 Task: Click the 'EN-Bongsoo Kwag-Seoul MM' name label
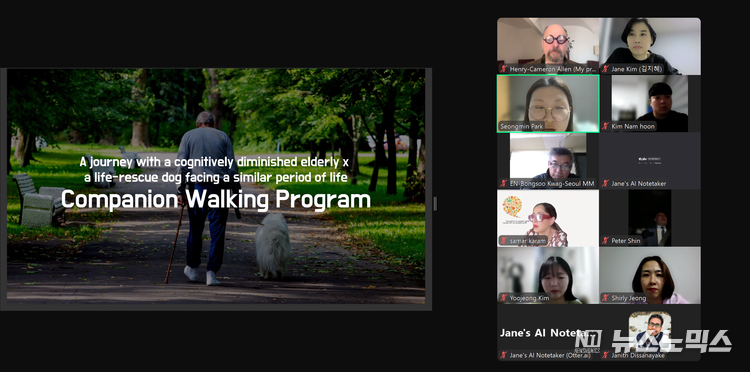click(551, 184)
